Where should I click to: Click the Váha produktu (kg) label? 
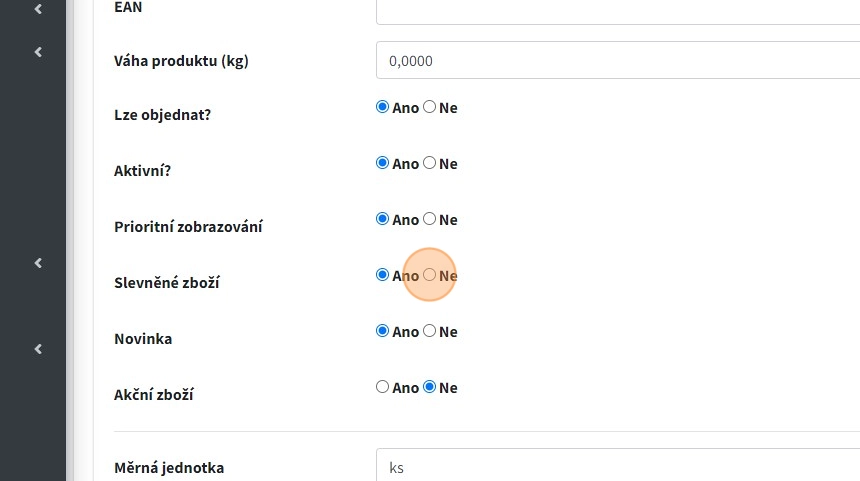pyautogui.click(x=181, y=60)
